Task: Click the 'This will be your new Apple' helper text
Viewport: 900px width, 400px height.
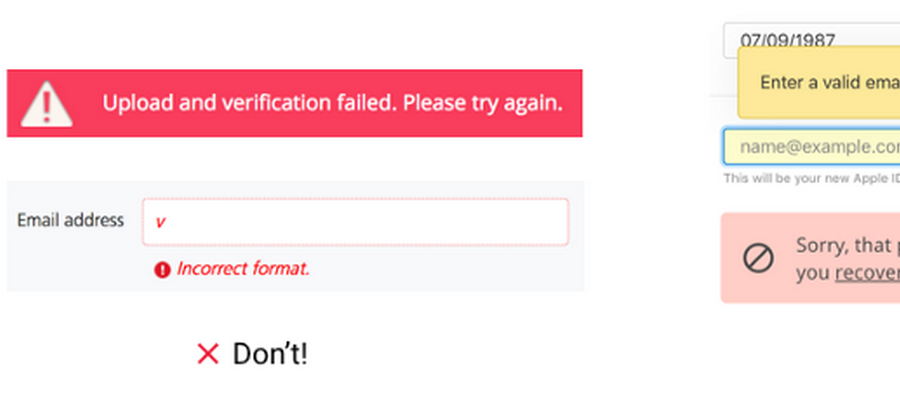Action: 811,179
